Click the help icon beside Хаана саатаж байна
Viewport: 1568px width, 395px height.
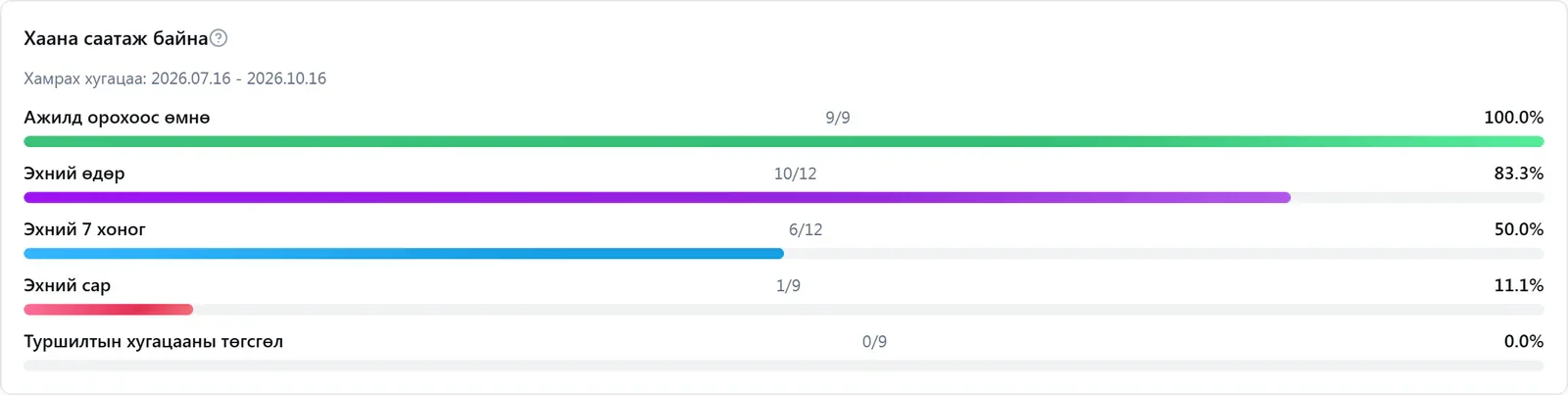pyautogui.click(x=219, y=38)
